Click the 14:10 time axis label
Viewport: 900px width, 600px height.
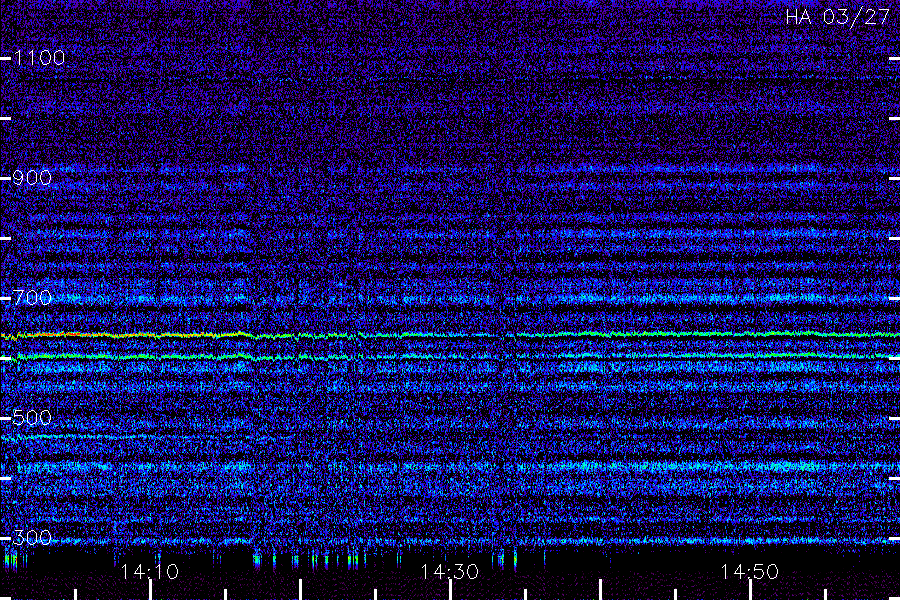click(x=150, y=572)
